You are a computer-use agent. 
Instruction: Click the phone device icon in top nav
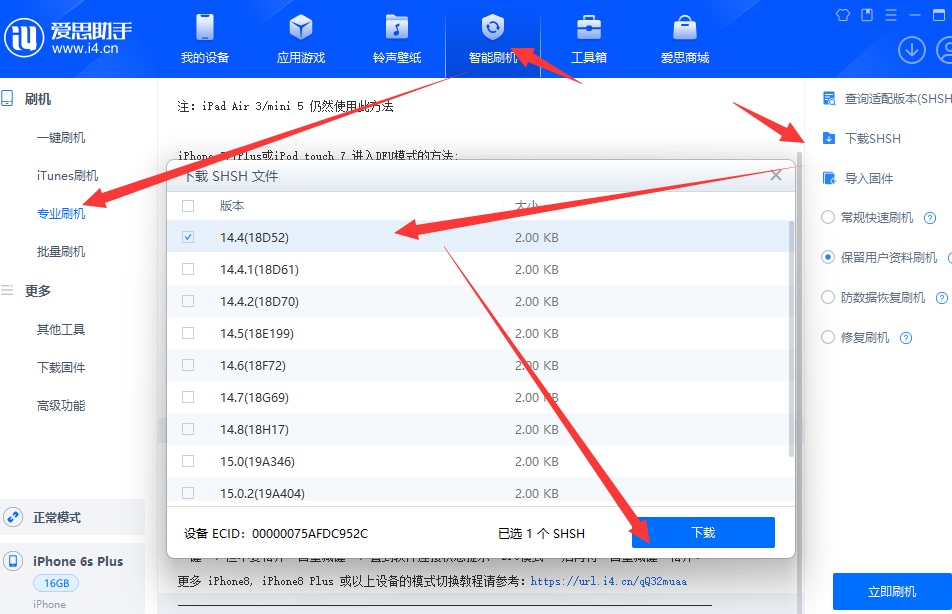[x=205, y=27]
